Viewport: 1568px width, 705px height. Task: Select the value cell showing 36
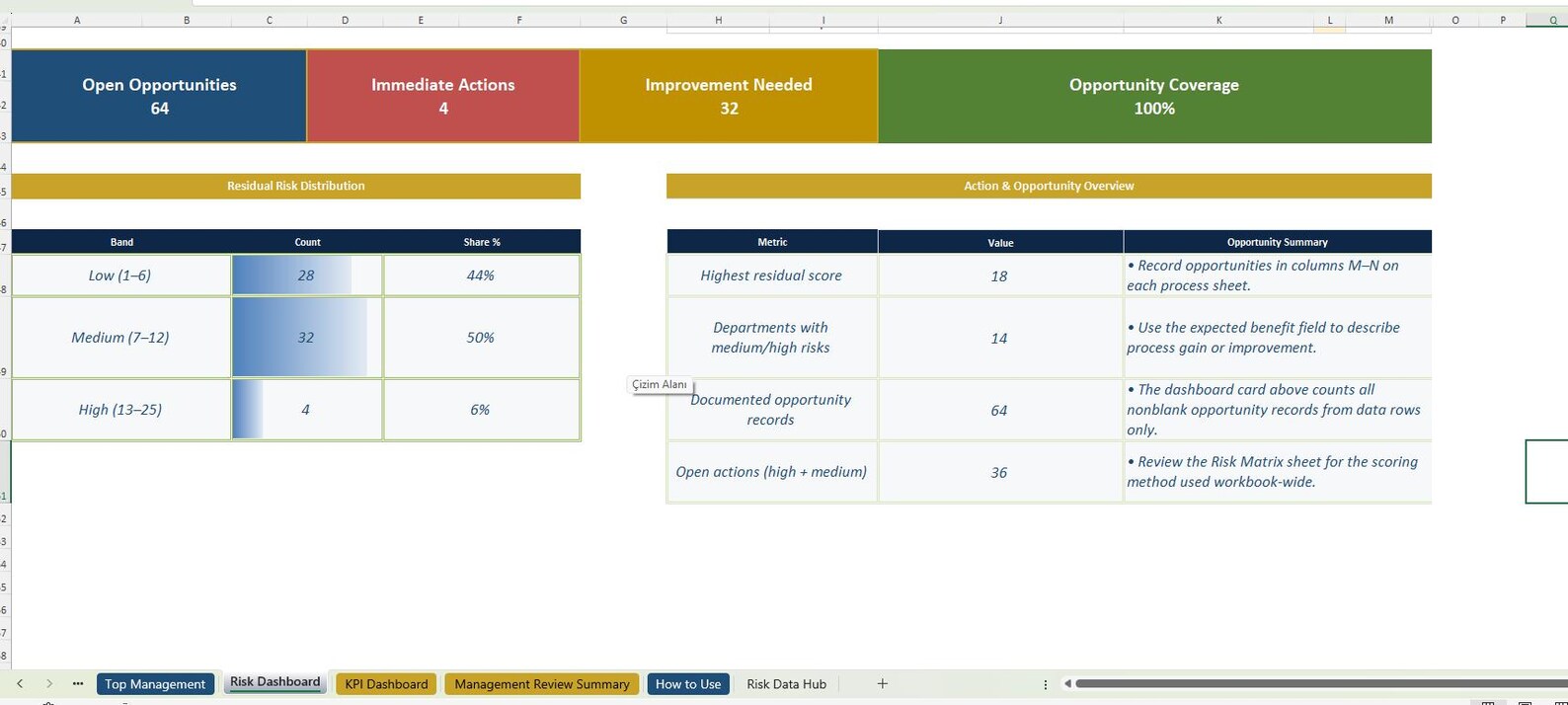(1000, 472)
